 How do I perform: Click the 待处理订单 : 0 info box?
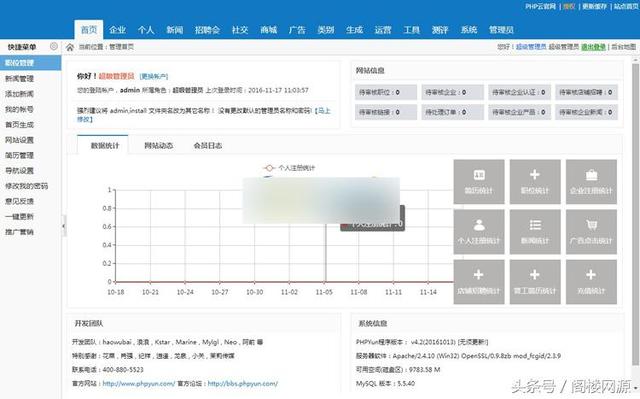pos(453,112)
